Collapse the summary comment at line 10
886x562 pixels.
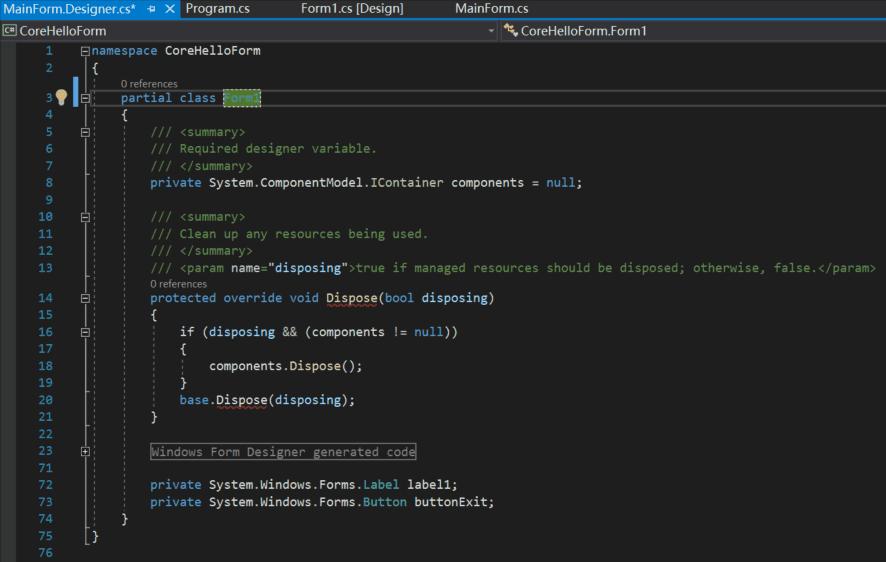[85, 217]
